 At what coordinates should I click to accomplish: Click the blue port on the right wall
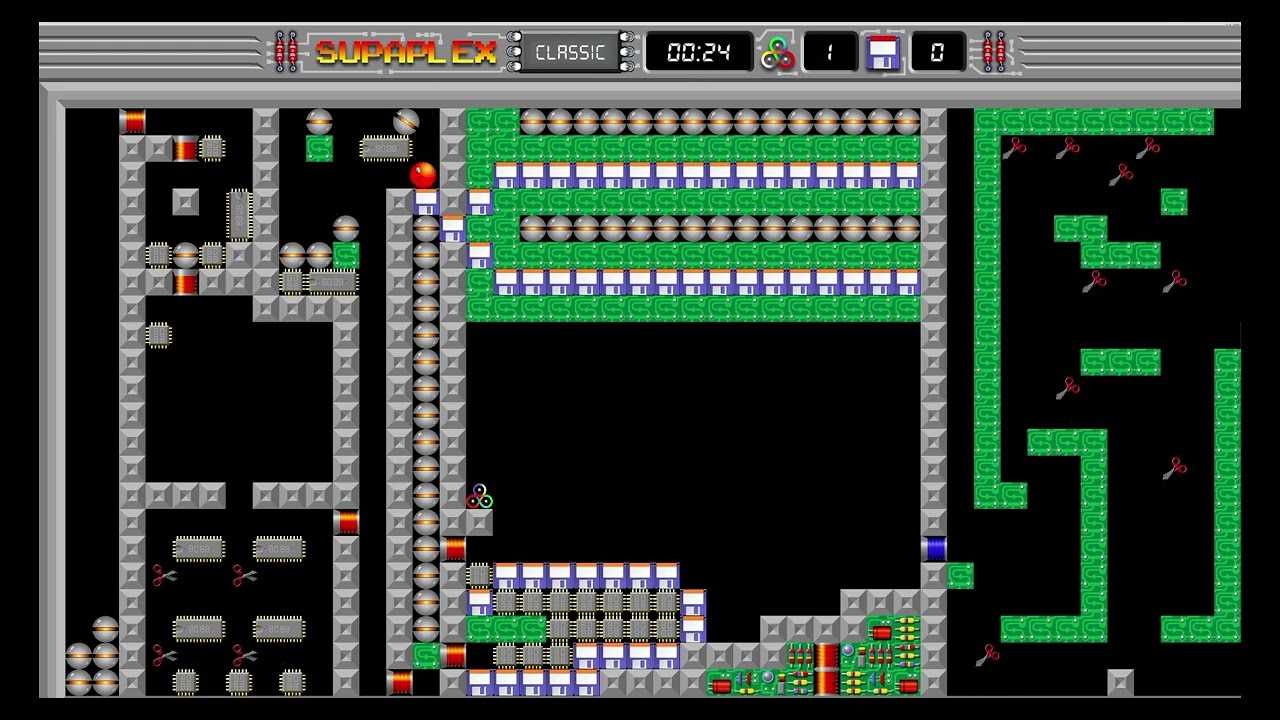pos(934,548)
